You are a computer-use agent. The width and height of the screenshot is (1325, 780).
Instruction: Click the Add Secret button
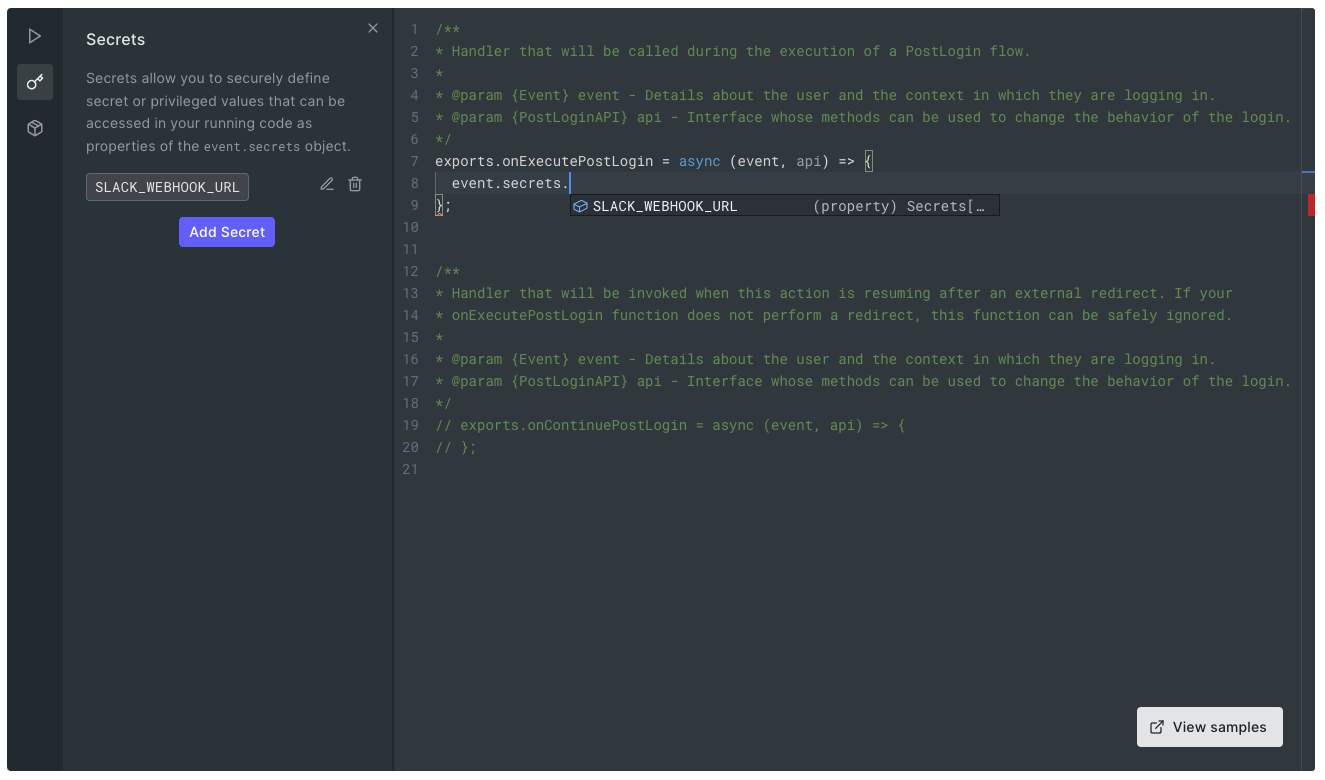point(226,231)
